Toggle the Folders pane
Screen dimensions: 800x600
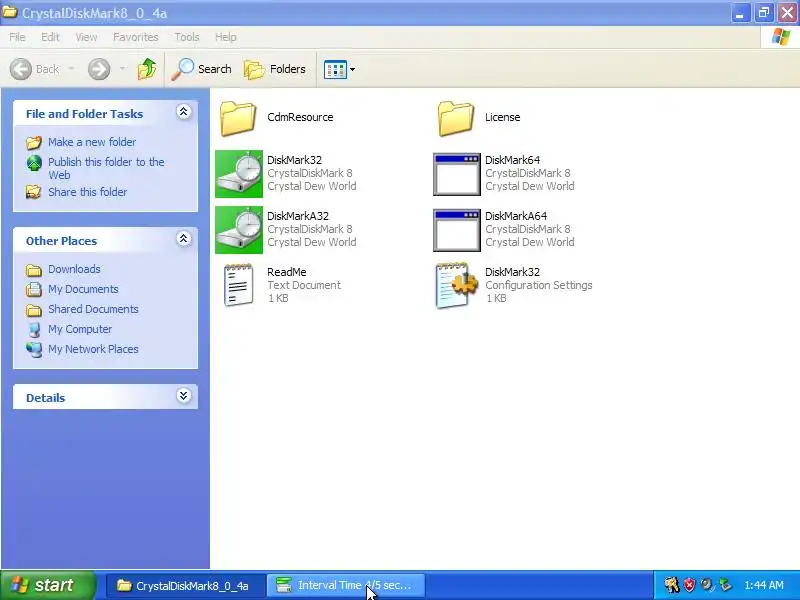click(275, 69)
